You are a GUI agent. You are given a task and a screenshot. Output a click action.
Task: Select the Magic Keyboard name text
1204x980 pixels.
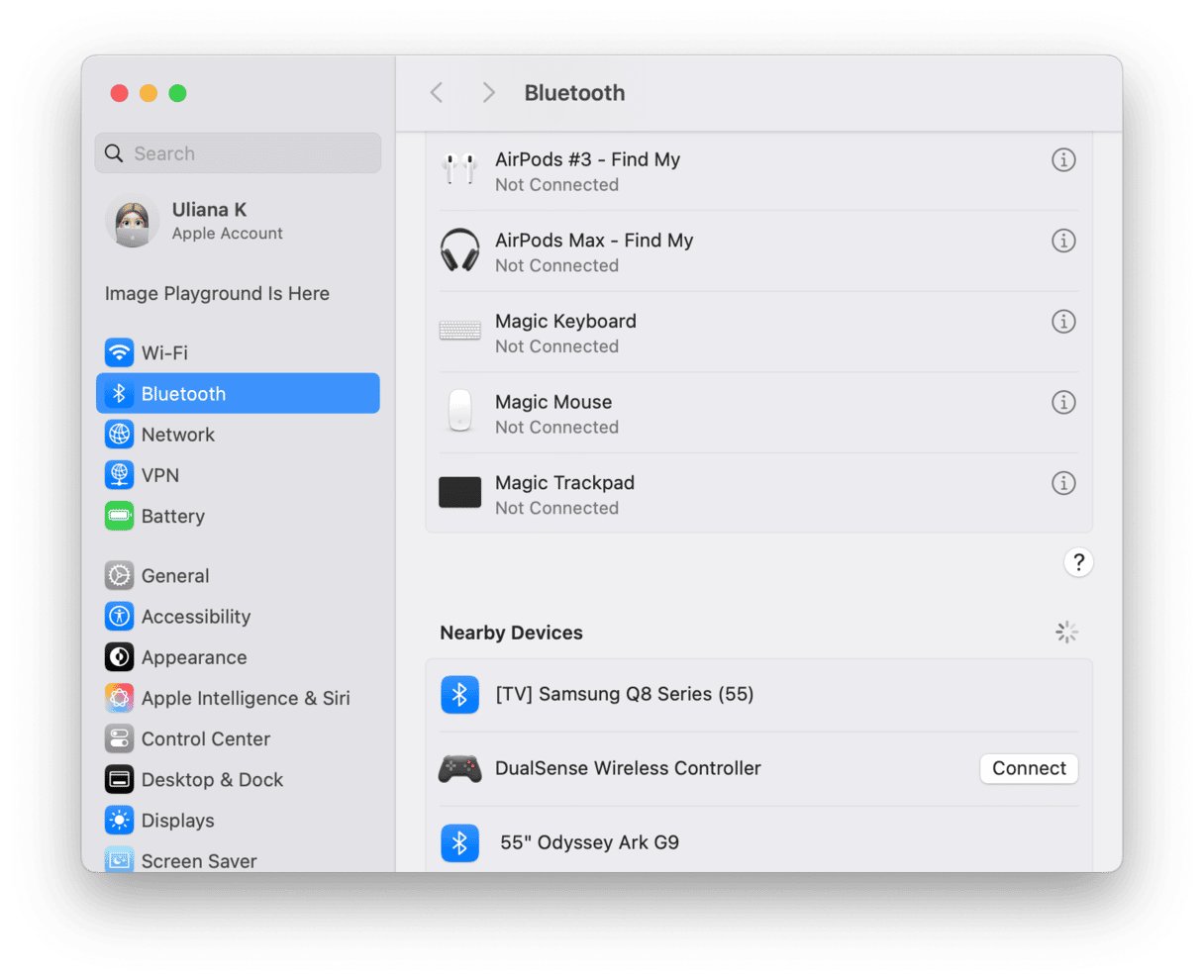(x=565, y=322)
